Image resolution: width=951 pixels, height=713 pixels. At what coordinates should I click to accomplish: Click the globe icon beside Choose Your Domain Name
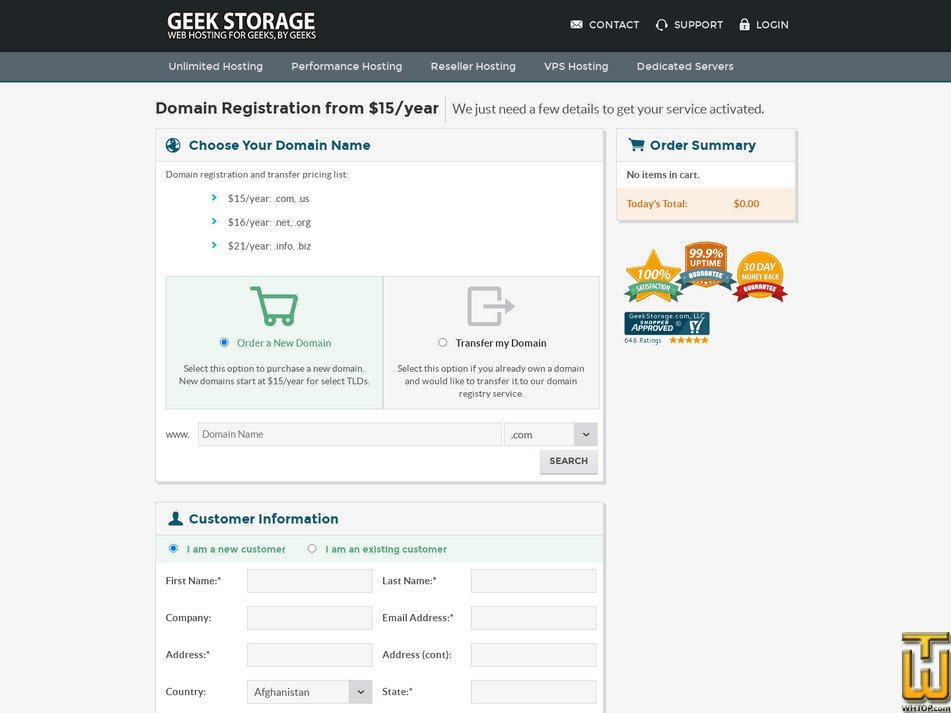pos(173,145)
